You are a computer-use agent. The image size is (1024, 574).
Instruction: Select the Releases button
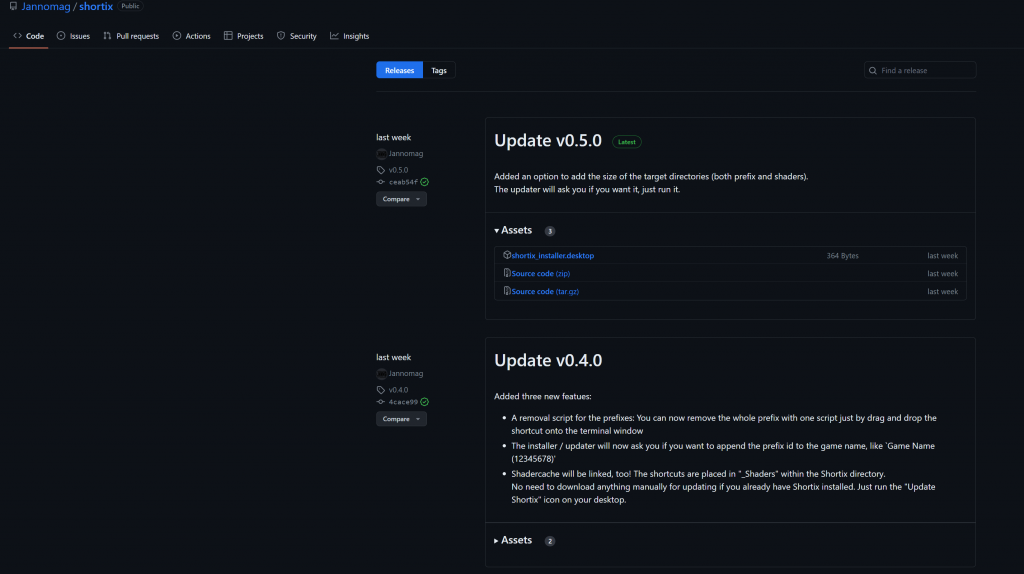tap(399, 70)
